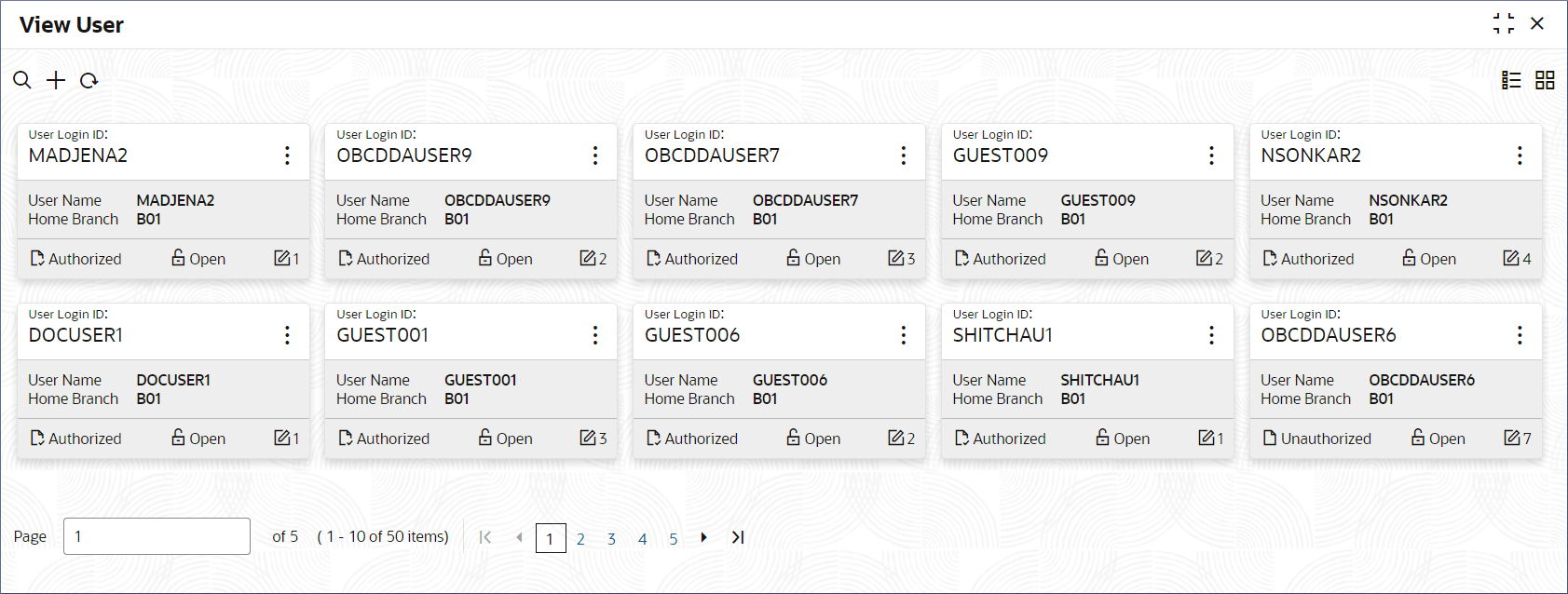Select the GUEST006 user card title

tap(692, 335)
